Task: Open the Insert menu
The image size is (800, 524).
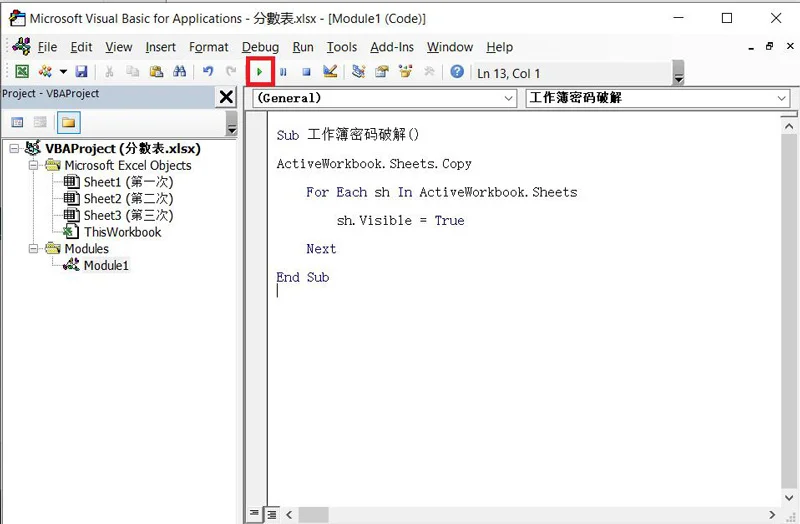Action: (160, 47)
